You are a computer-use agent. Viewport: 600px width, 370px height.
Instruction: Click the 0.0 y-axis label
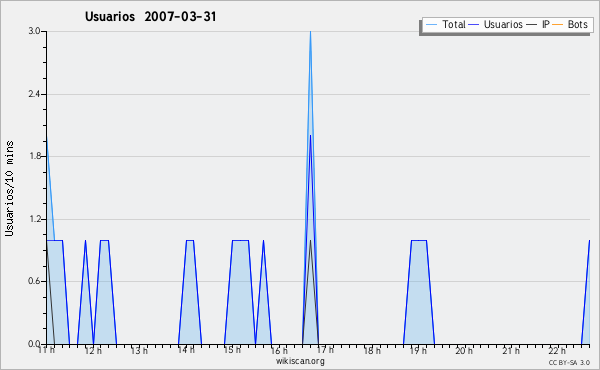(x=34, y=344)
